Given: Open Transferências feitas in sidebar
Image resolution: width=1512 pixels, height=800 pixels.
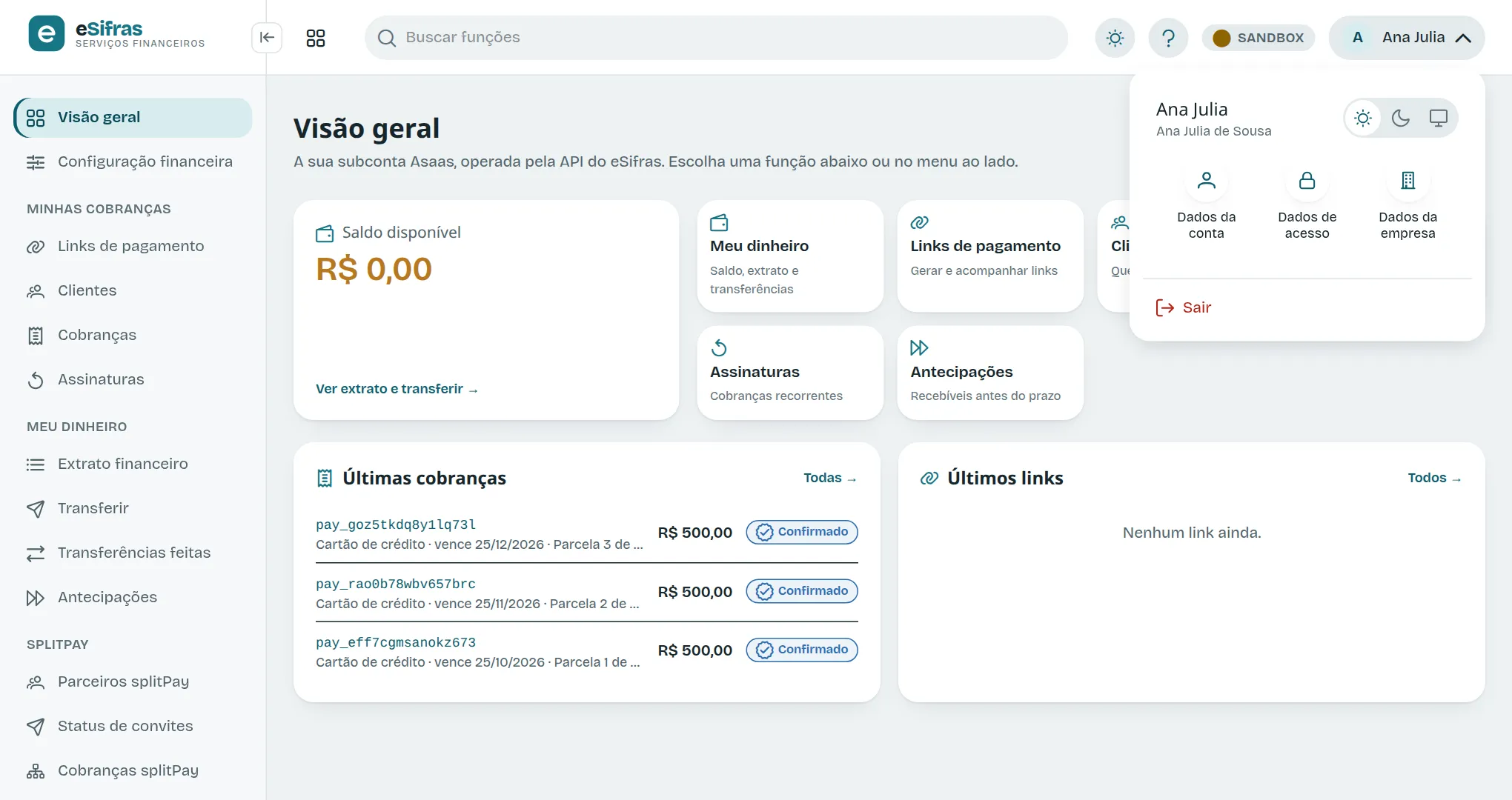Looking at the screenshot, I should pos(133,553).
